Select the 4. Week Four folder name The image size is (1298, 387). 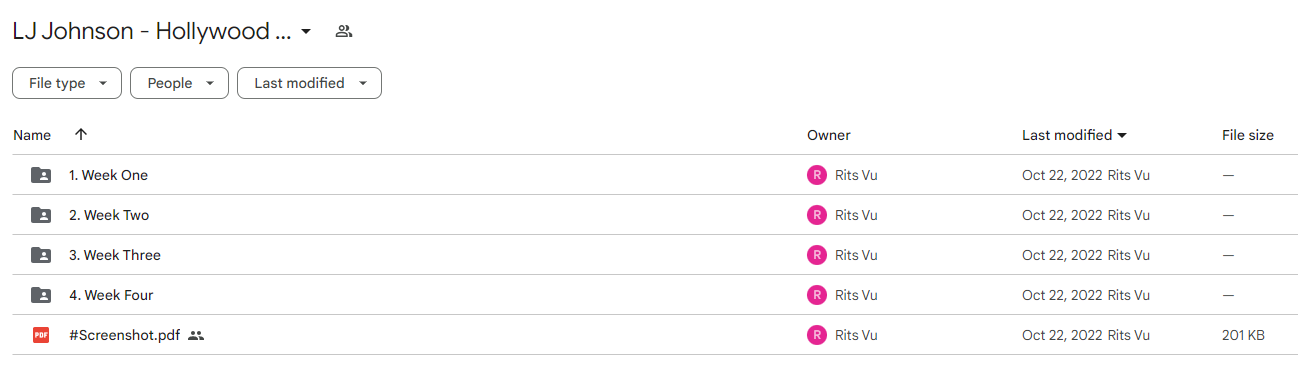[x=111, y=295]
